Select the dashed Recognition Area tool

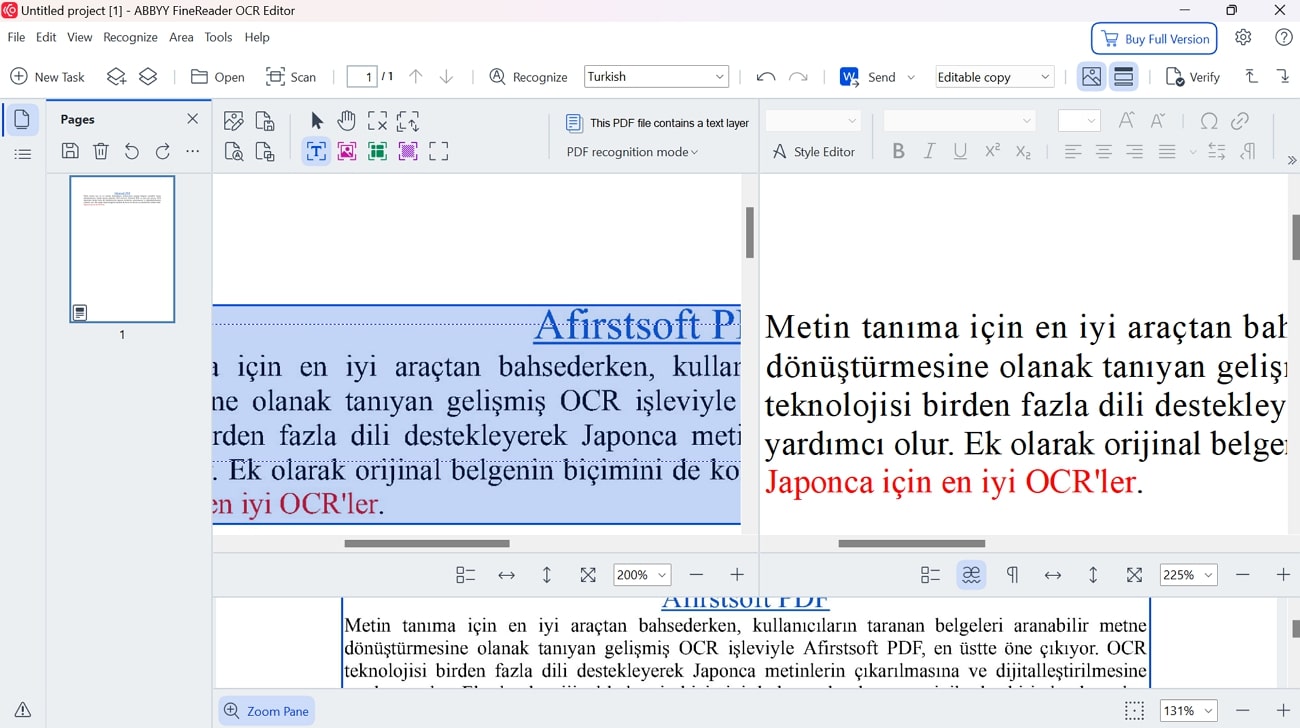(438, 151)
